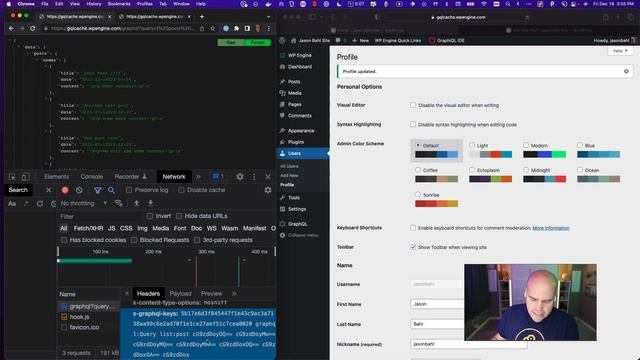
Task: Click the More Information link
Action: 551,228
